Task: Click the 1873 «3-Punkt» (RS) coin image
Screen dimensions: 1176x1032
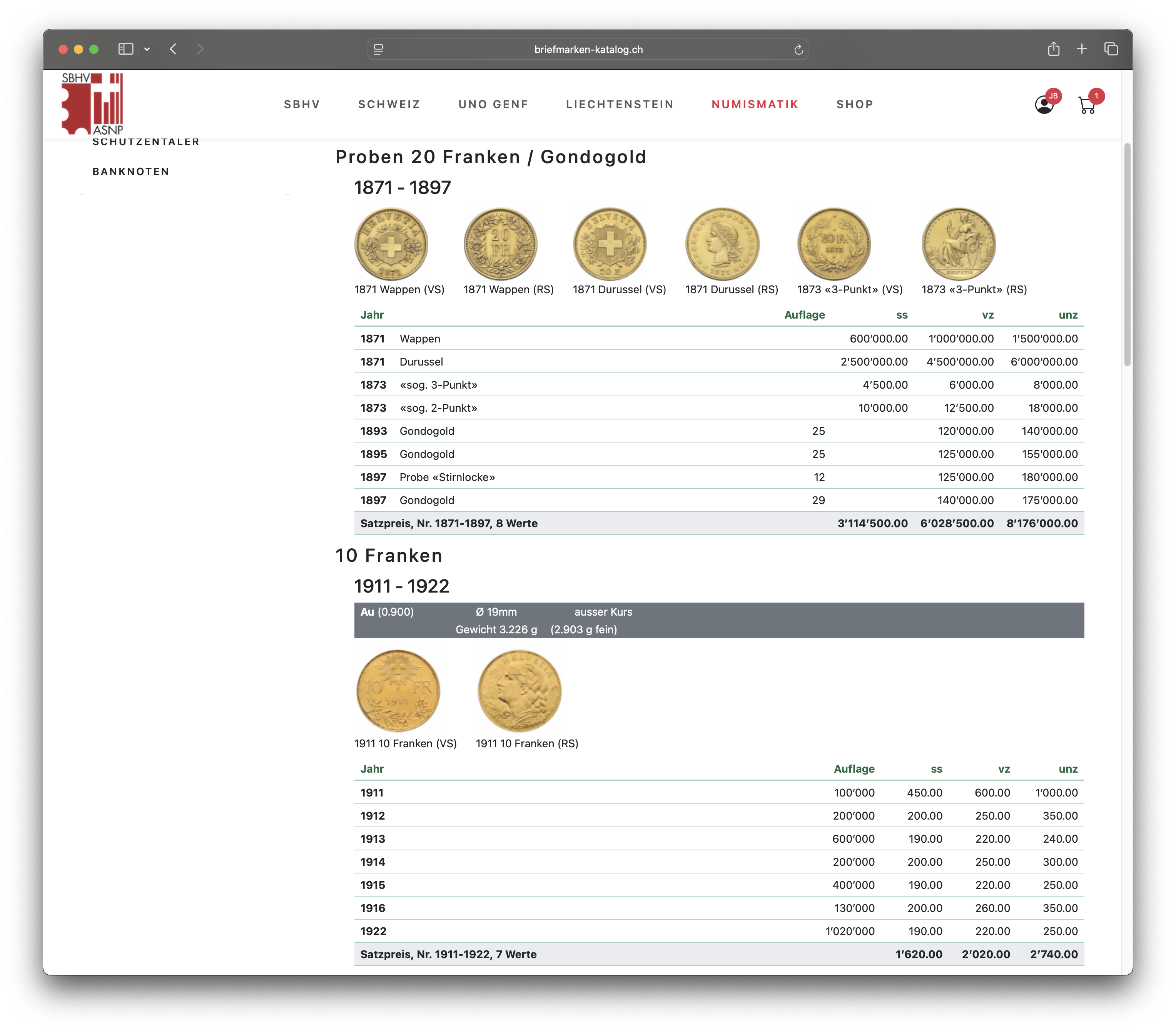Action: click(959, 244)
